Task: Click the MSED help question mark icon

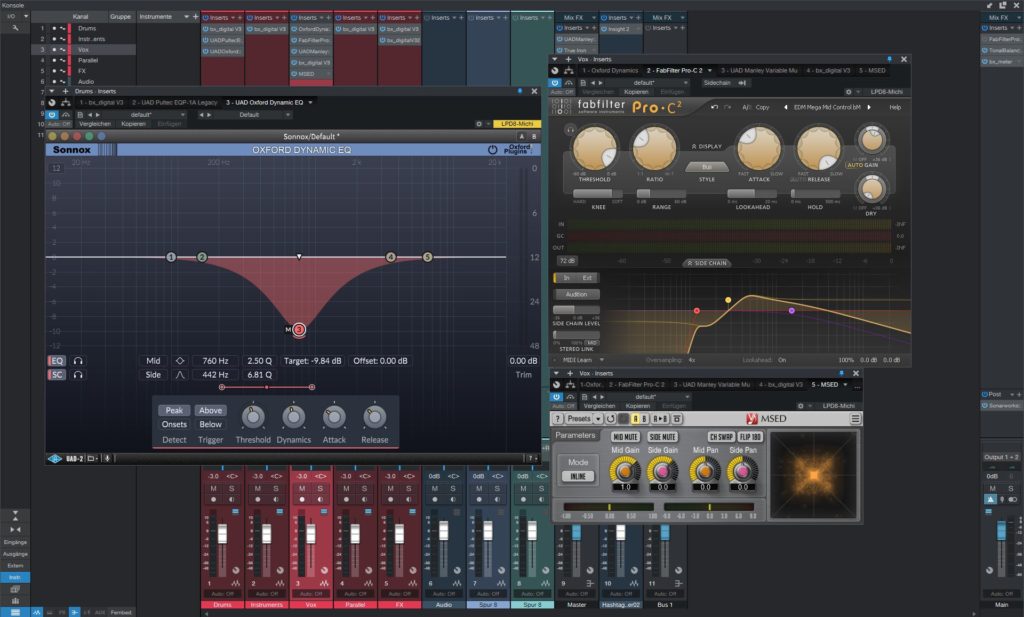Action: 557,418
